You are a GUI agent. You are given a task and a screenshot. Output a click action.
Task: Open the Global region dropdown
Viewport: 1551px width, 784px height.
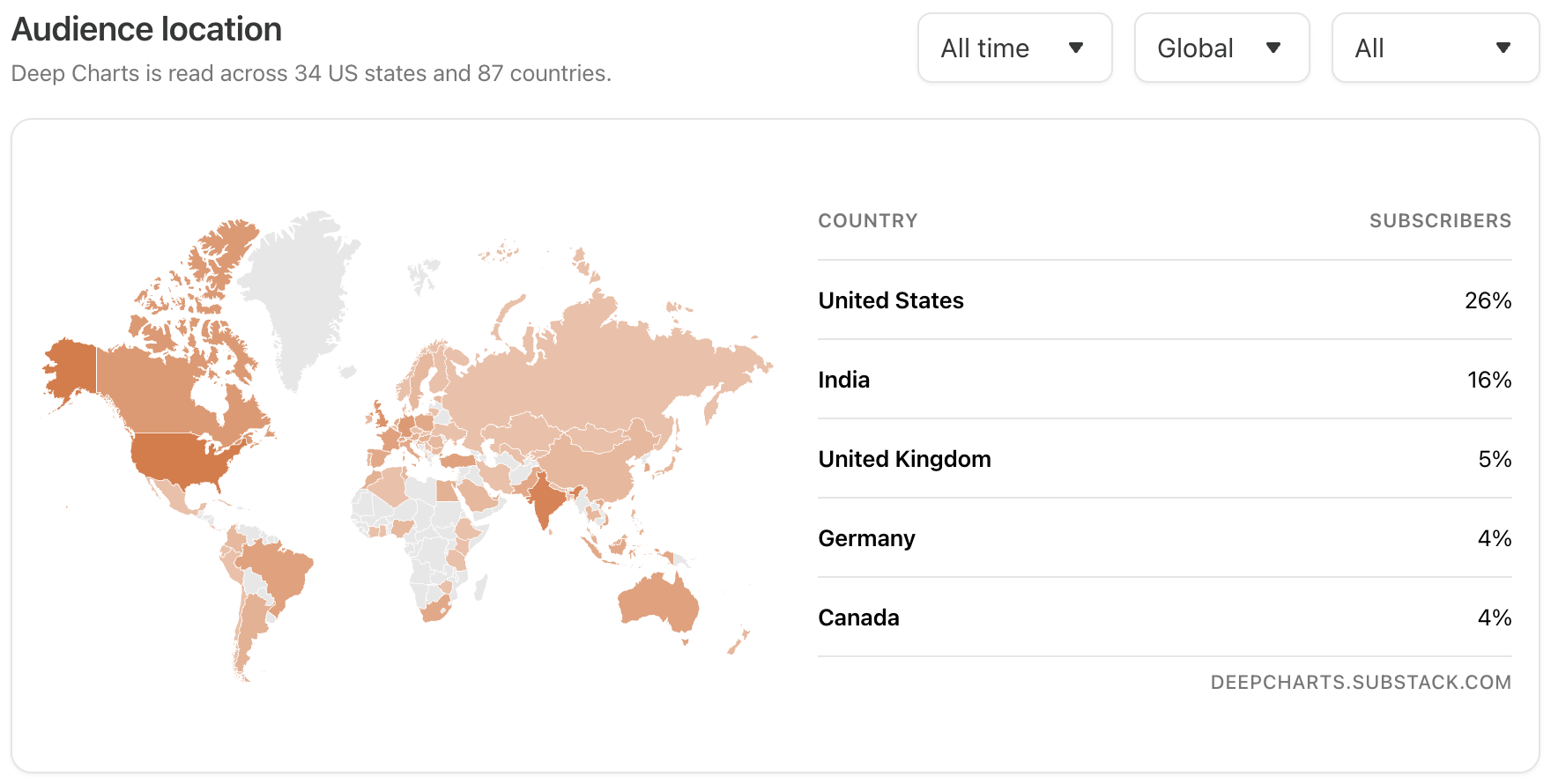[1221, 48]
